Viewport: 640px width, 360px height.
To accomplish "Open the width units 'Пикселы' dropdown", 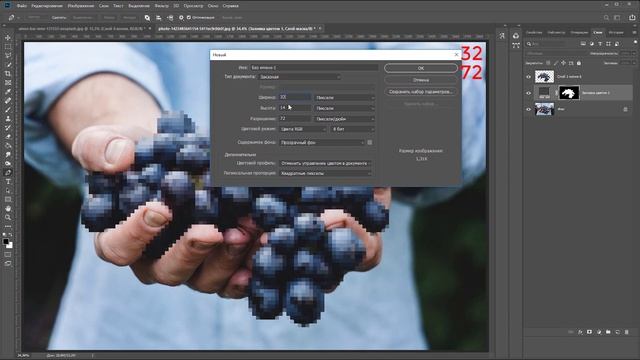I will [344, 98].
